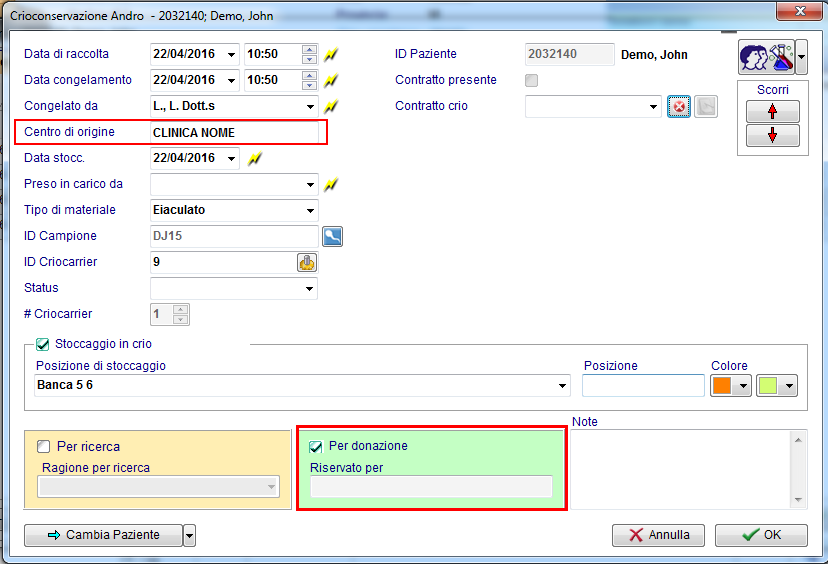Click lightning icon next to Data congelamento
828x564 pixels.
331,80
